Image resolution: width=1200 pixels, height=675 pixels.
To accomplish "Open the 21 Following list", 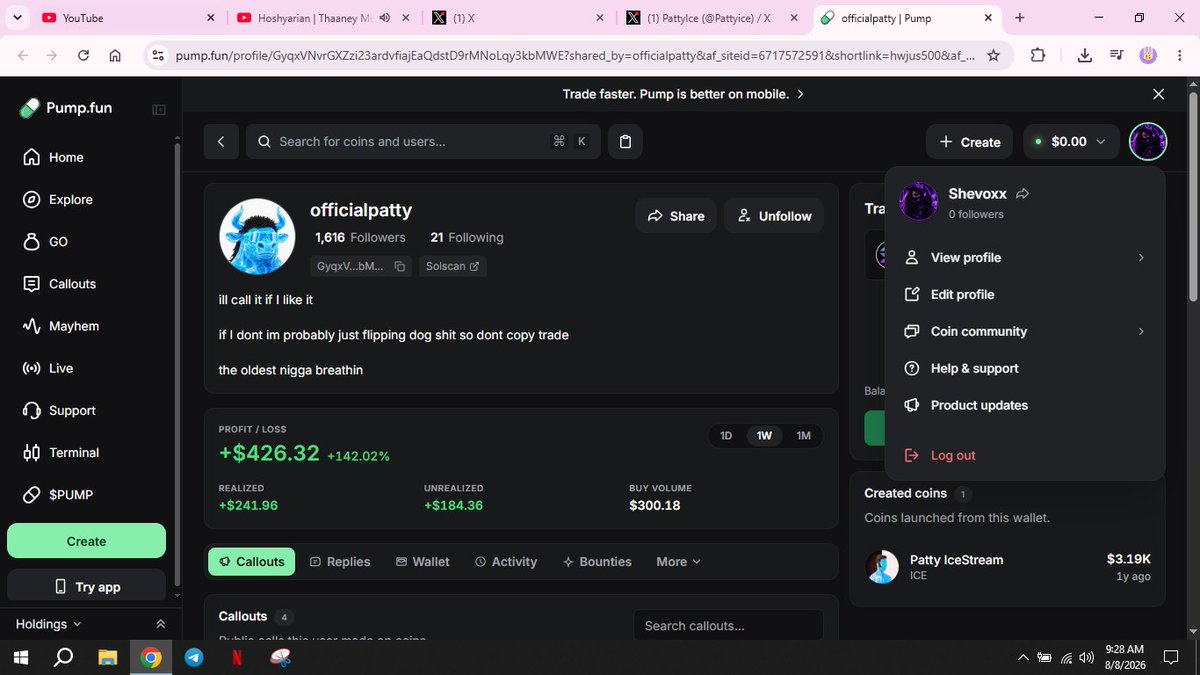I will (x=467, y=237).
